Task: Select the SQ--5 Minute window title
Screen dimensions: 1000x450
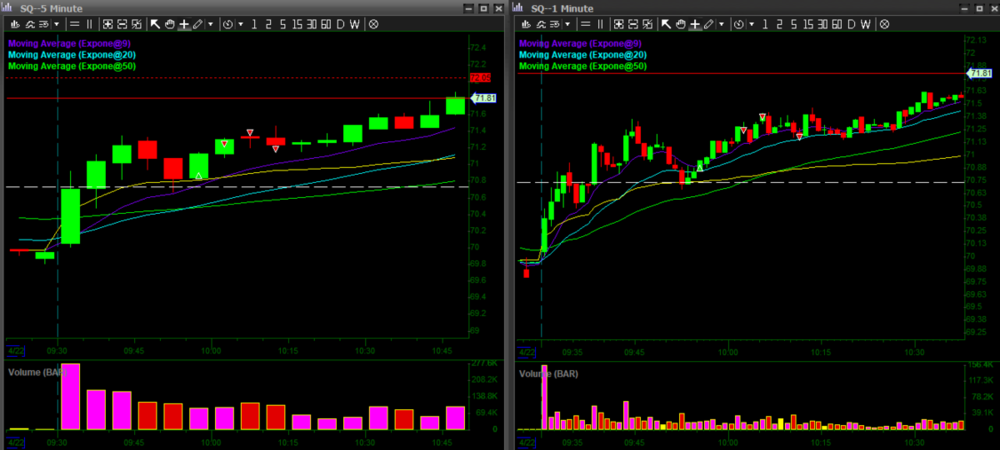Action: point(50,7)
